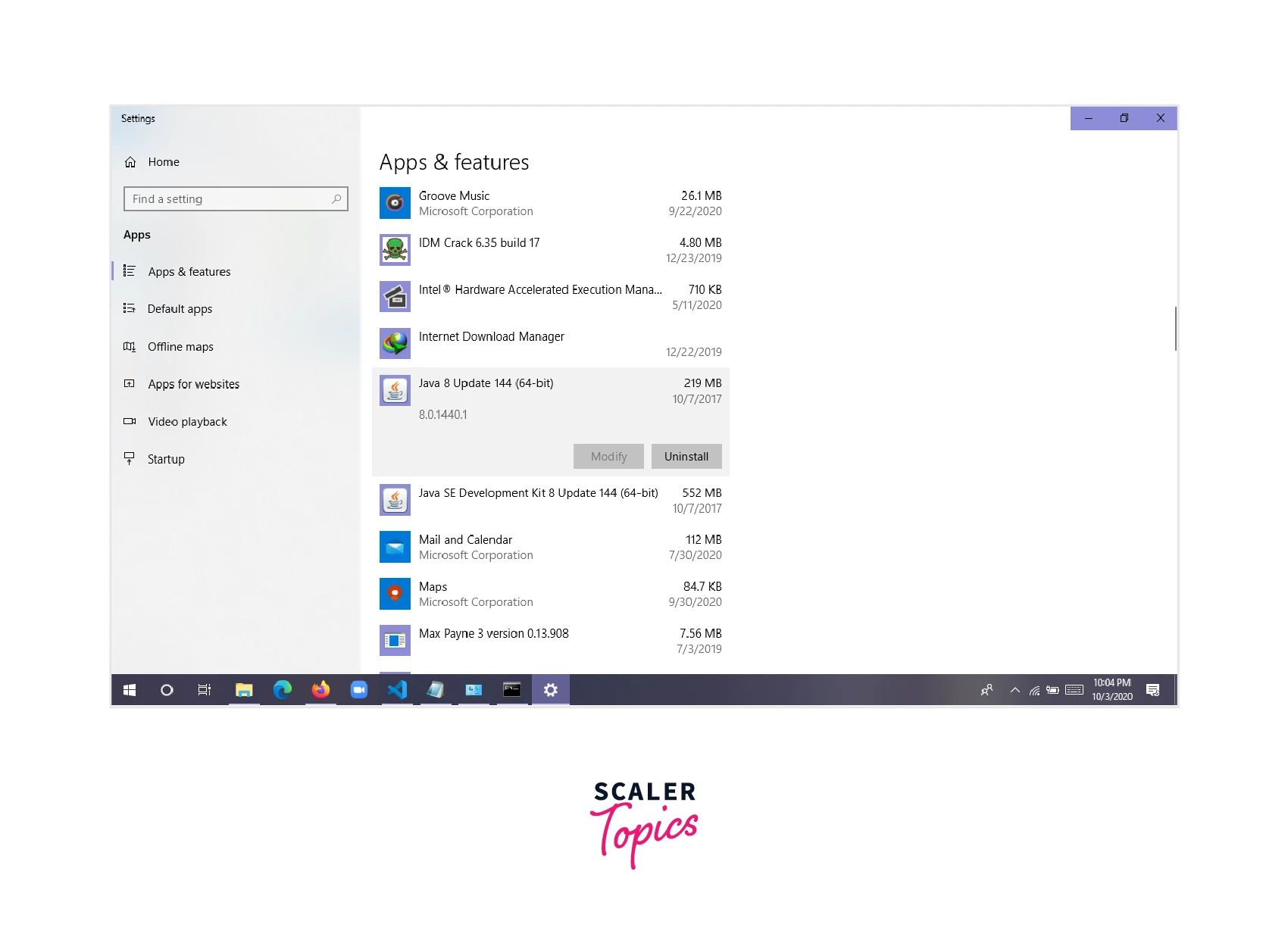Screen dimensions: 1288x943
Task: Open the Windows Start menu
Action: [130, 690]
